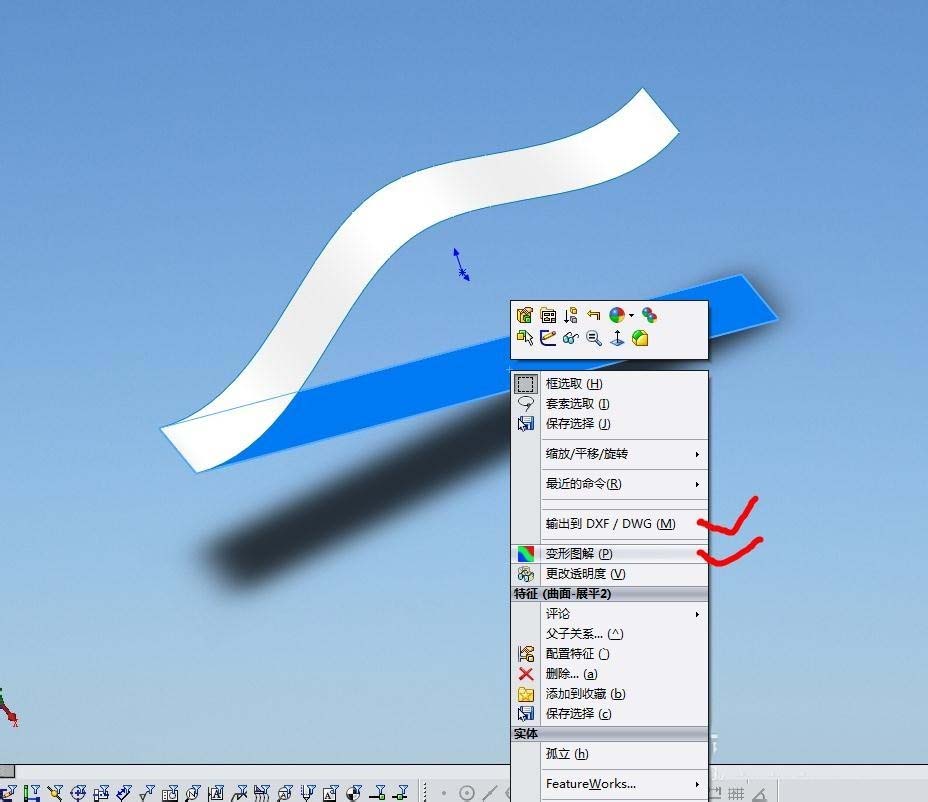This screenshot has height=802, width=928.
Task: Click the green and yellow solid block icon
Action: [640, 338]
